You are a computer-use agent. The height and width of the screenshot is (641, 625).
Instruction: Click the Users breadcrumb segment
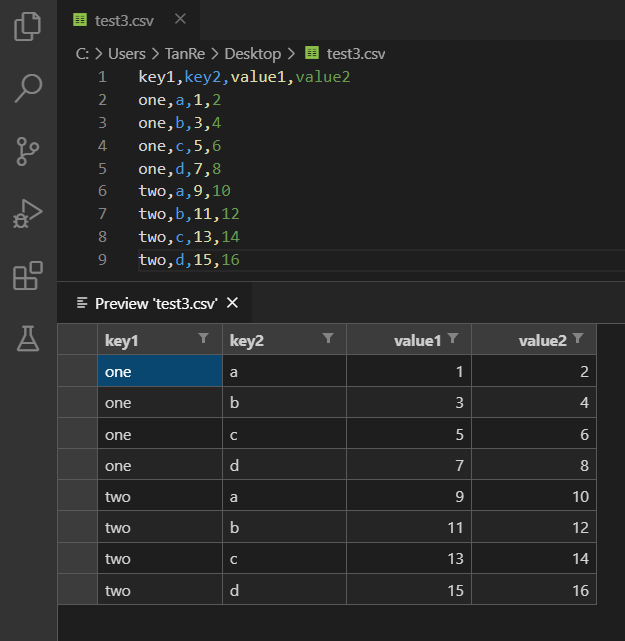coord(127,54)
